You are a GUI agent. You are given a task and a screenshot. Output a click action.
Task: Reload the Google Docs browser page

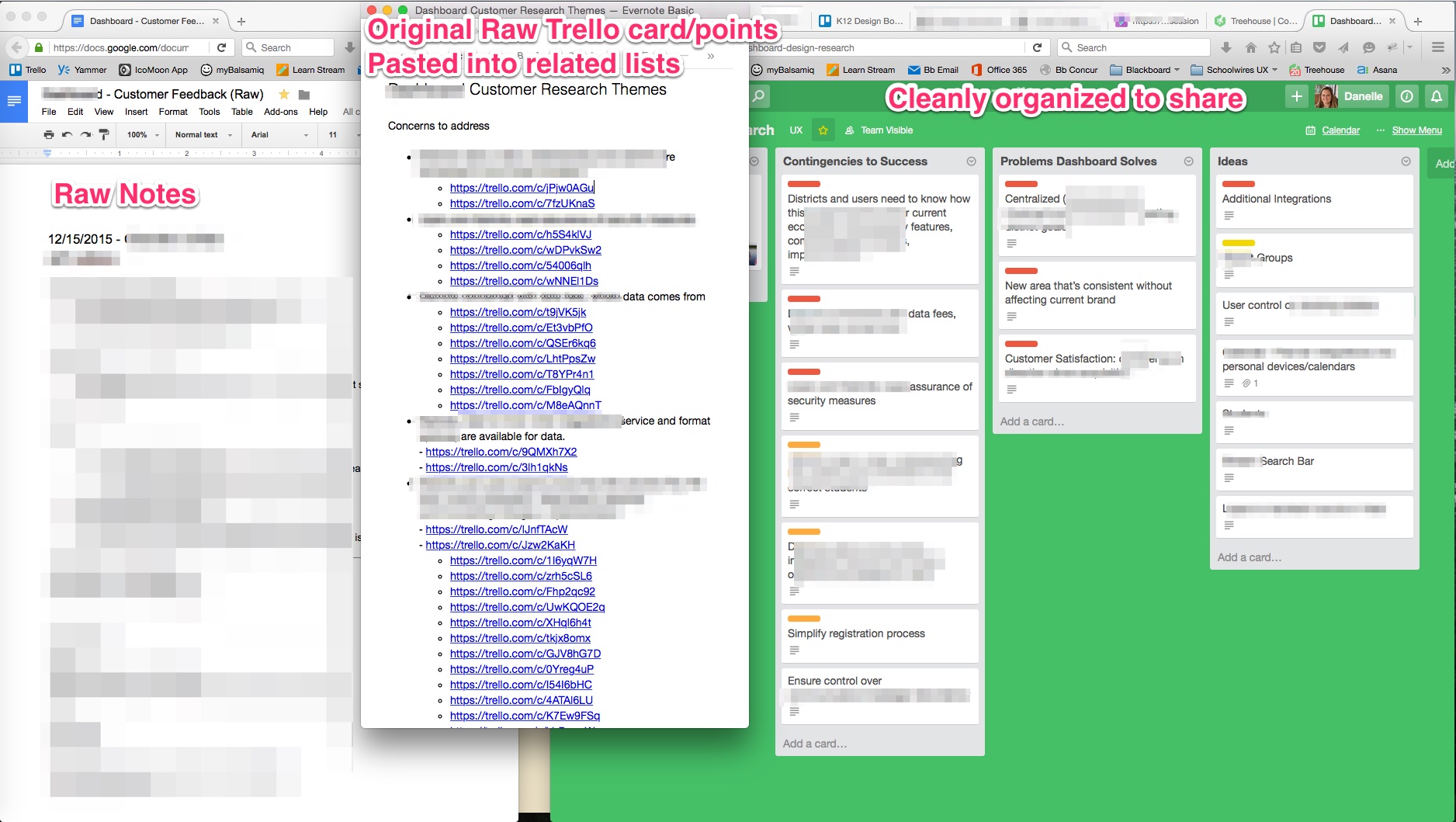(x=221, y=47)
